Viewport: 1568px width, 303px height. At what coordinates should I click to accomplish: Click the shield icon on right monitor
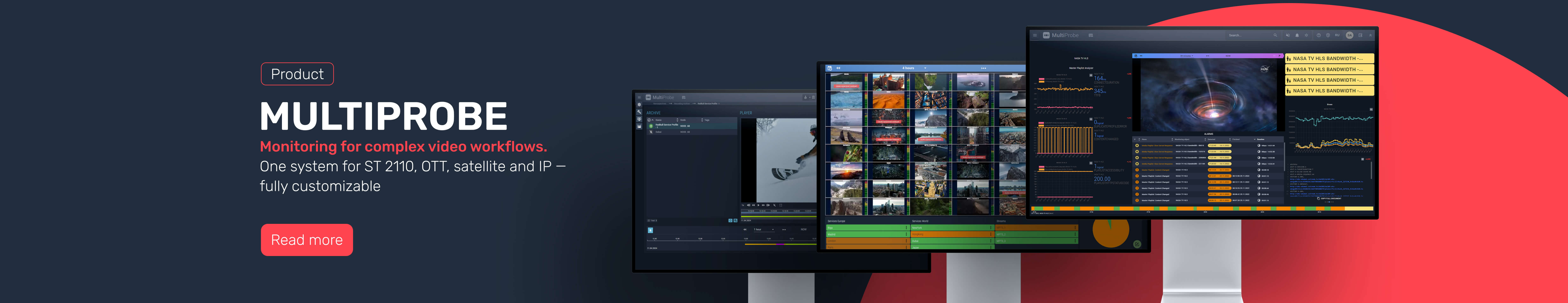coord(1328,35)
